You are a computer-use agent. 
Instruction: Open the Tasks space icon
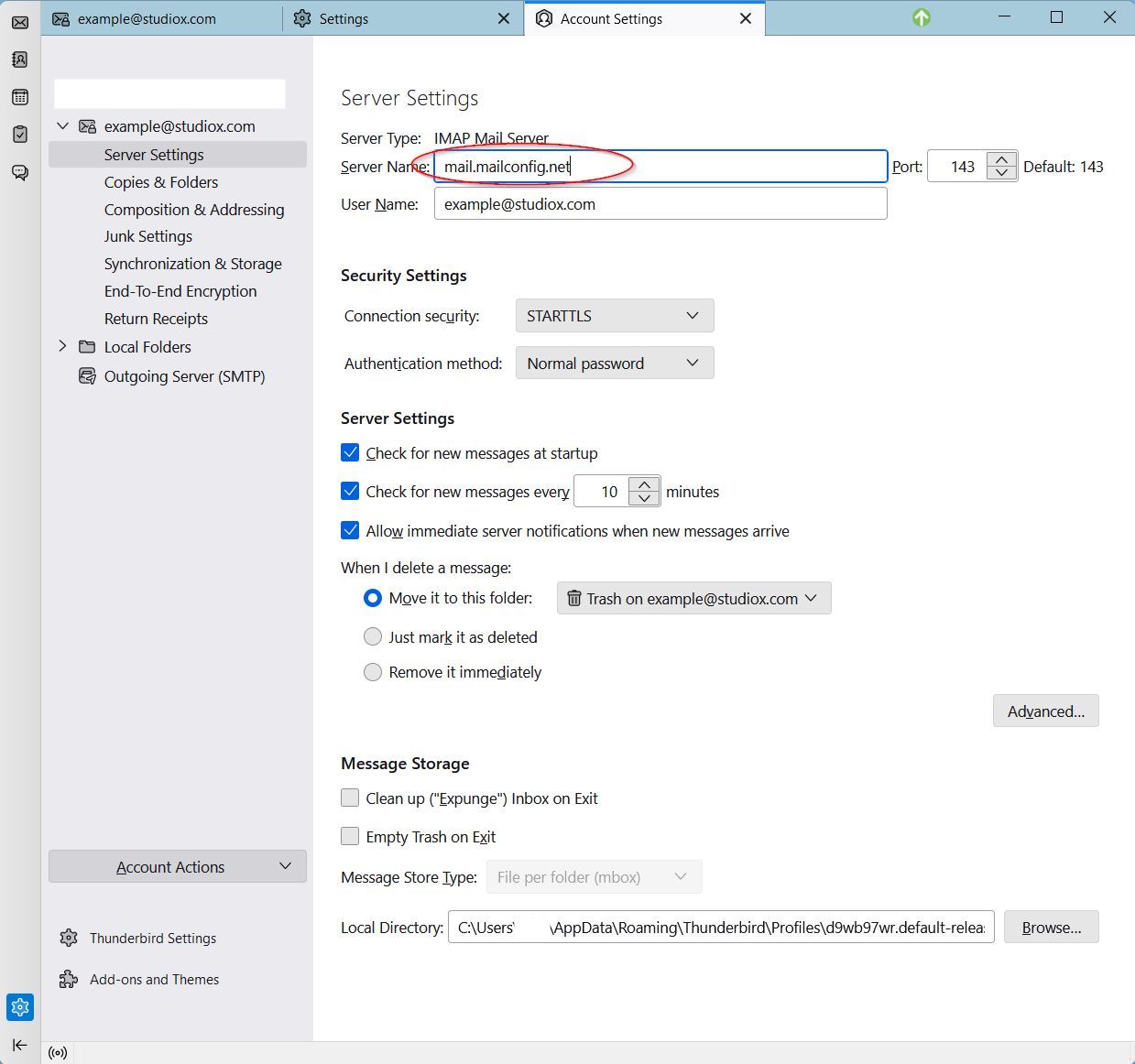[20, 135]
